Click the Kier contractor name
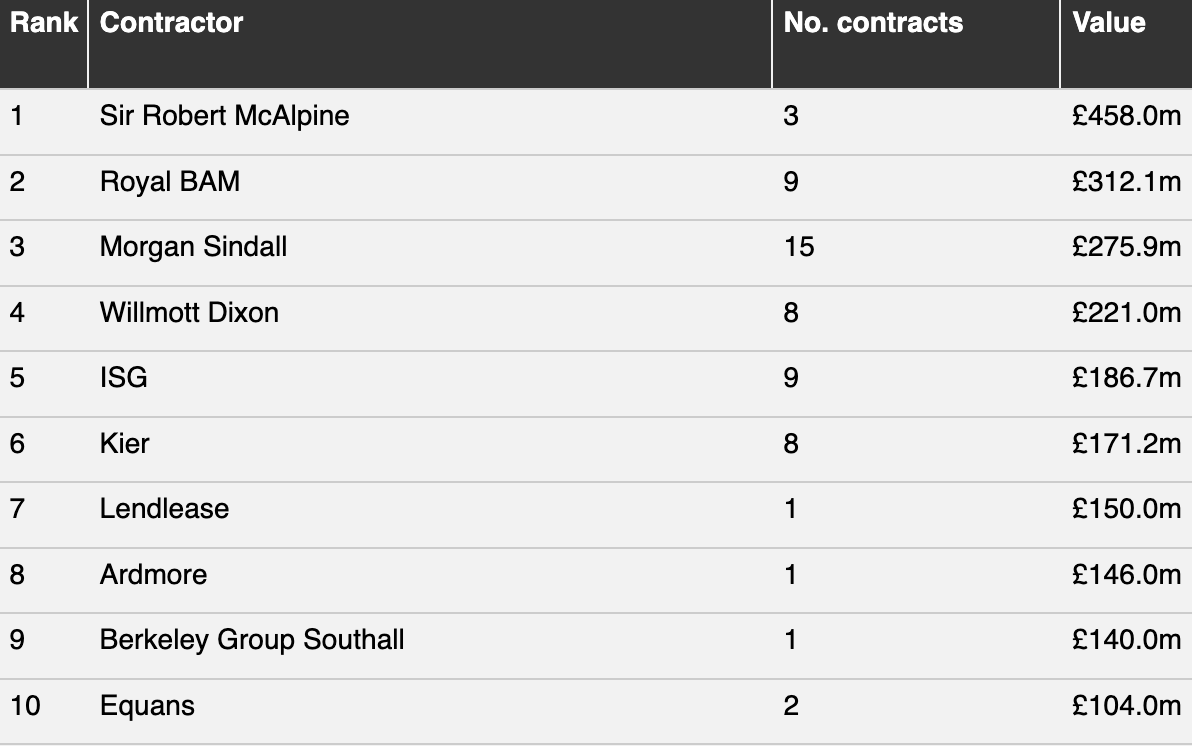 click(124, 443)
